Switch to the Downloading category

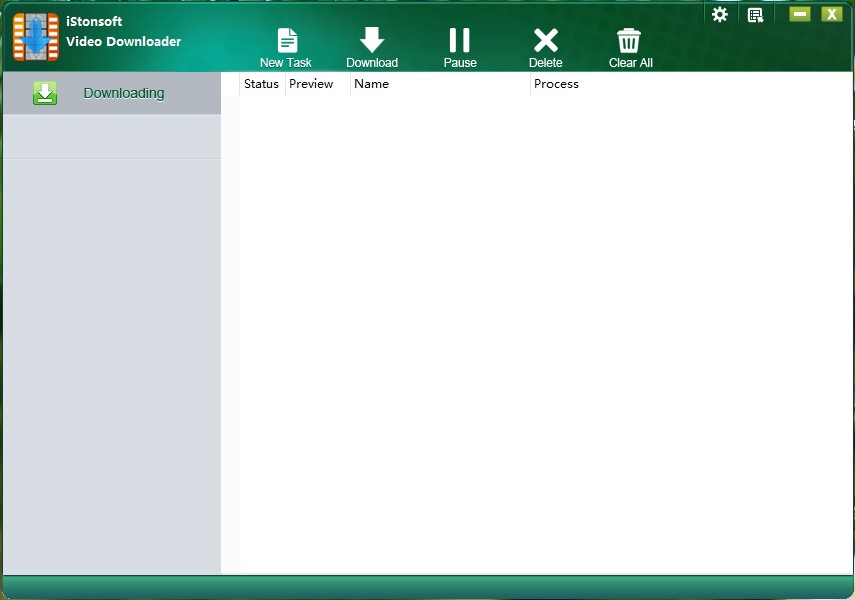pyautogui.click(x=123, y=92)
